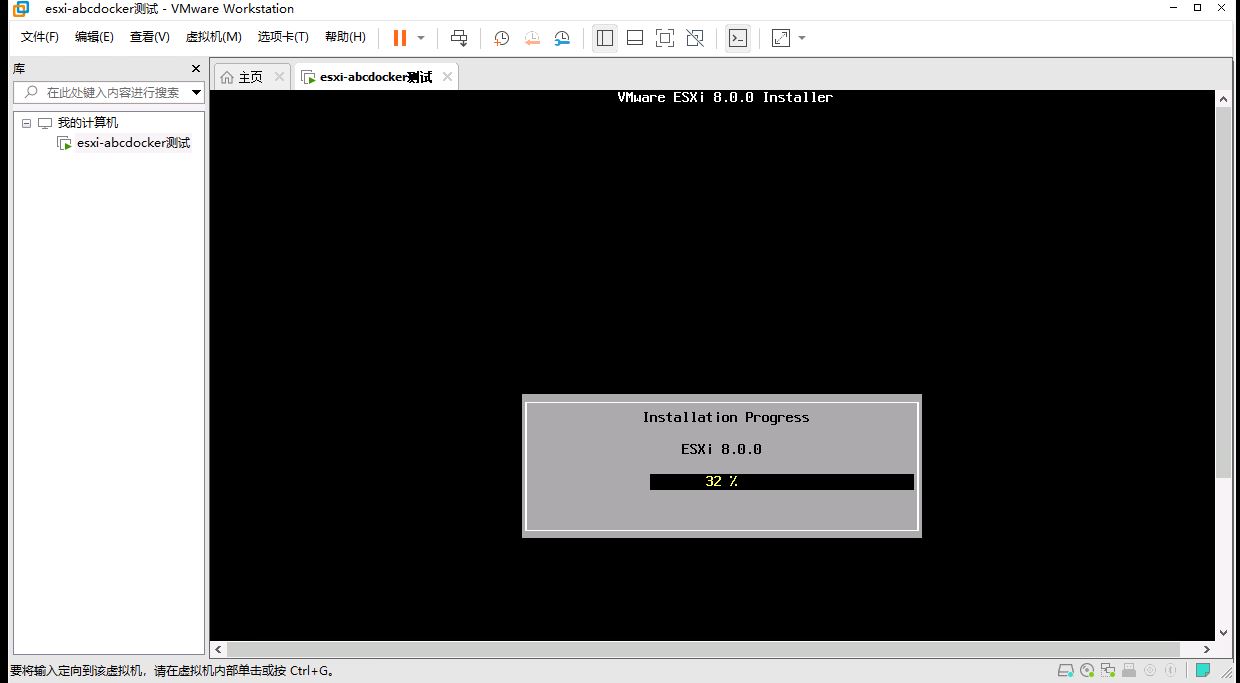Select esxi-abcdocker测试 VM in library tree
This screenshot has height=683, width=1240.
click(x=133, y=143)
